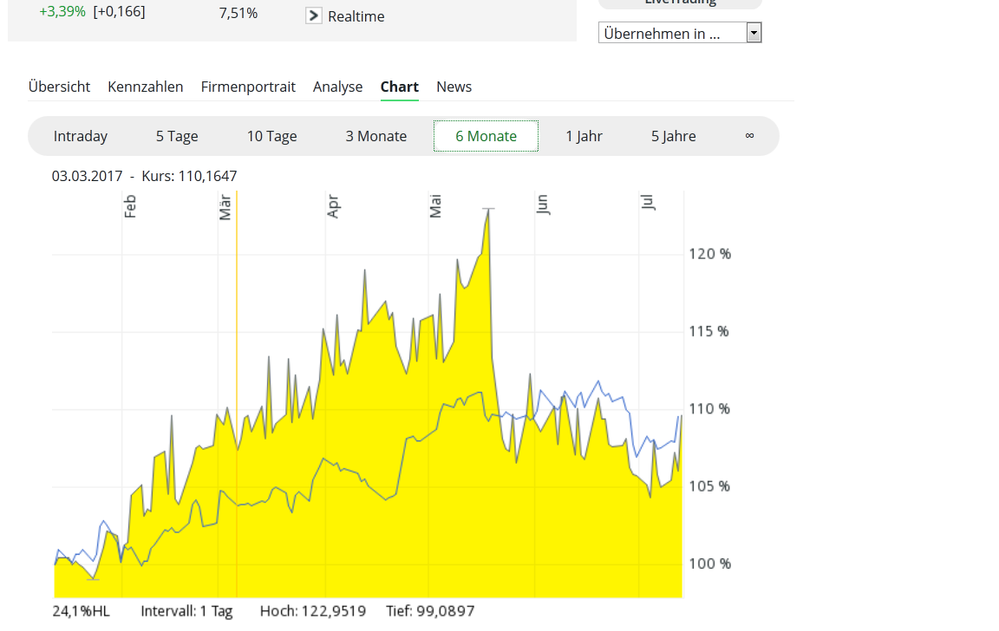Switch to the Chart tab
This screenshot has width=999, height=631.
(x=399, y=87)
